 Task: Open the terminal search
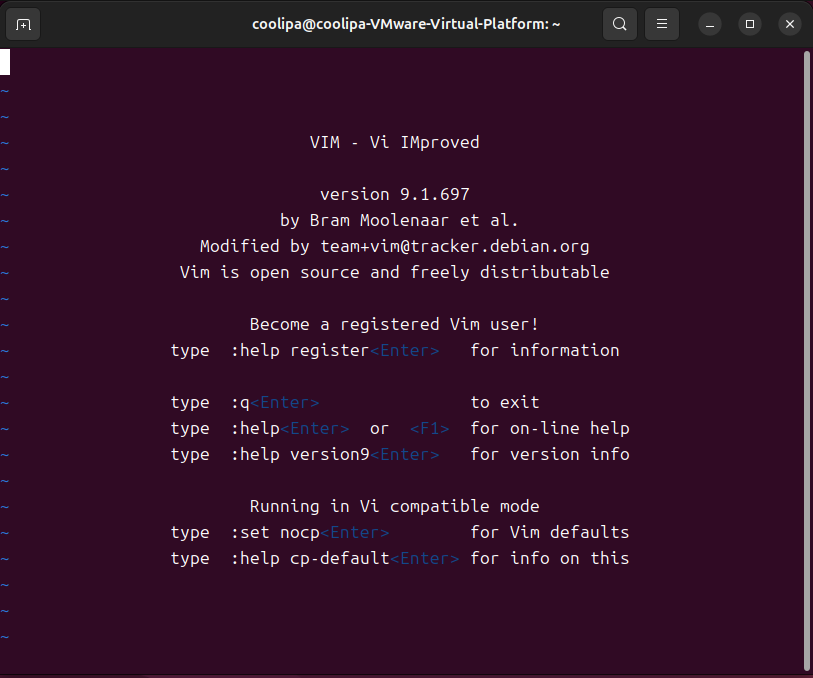[x=620, y=24]
